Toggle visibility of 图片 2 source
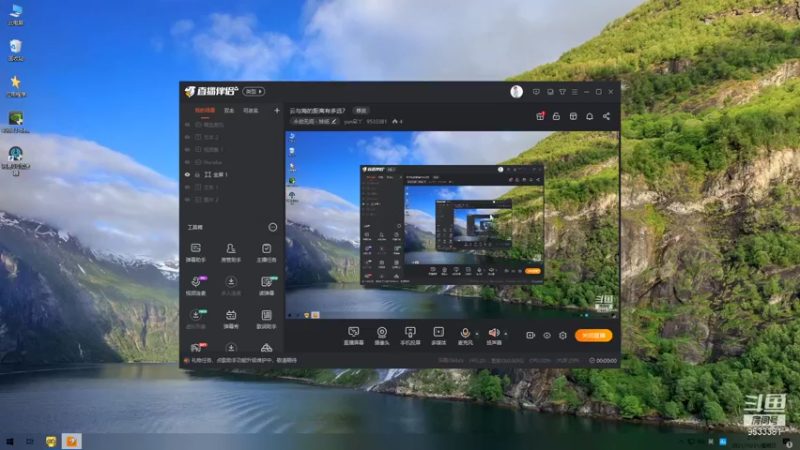 click(187, 199)
